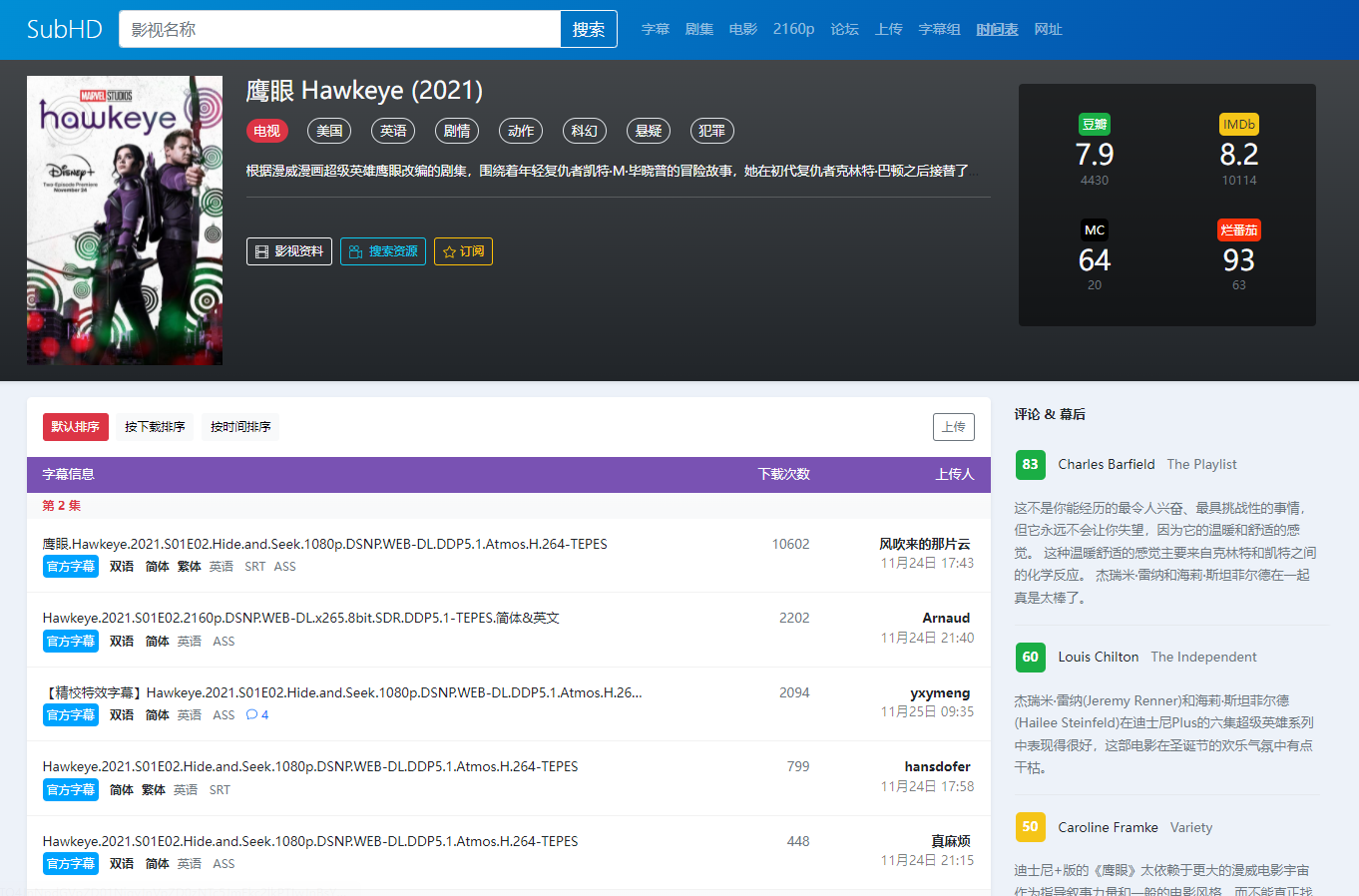1359x896 pixels.
Task: Open subtitle 鹰眼.Hawkeye.2021.S01E02 Hide.and.Seek TEPES
Action: point(325,544)
